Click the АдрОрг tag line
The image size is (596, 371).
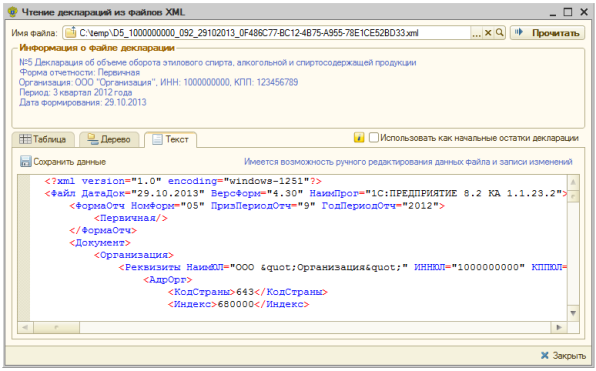pyautogui.click(x=168, y=279)
